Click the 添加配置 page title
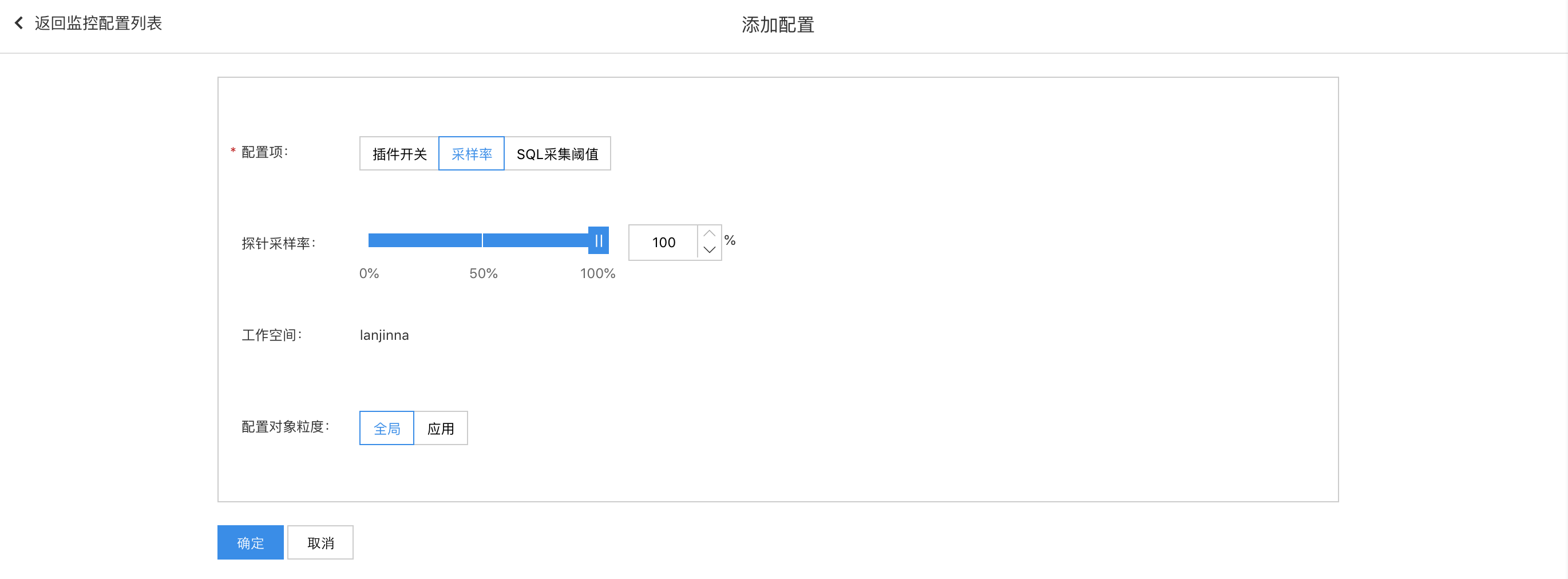The width and height of the screenshot is (1568, 579). coord(777,25)
